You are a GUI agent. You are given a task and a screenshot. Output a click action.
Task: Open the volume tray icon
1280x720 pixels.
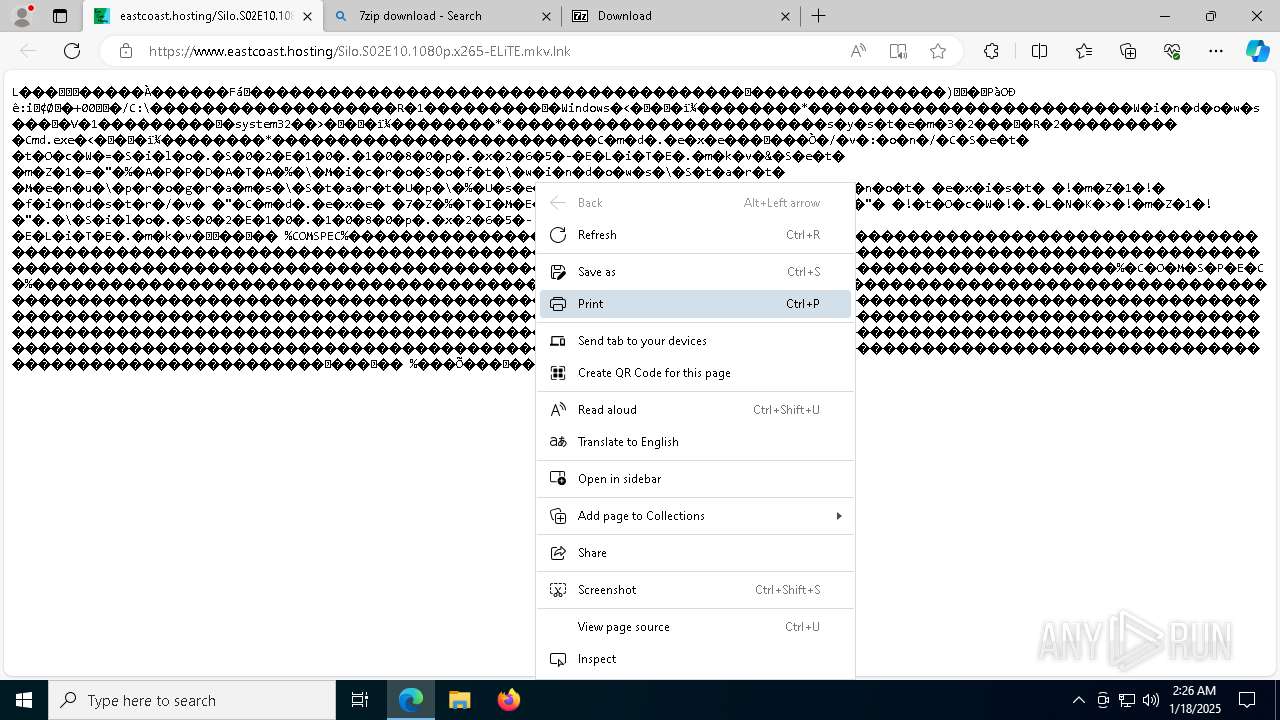[1151, 700]
